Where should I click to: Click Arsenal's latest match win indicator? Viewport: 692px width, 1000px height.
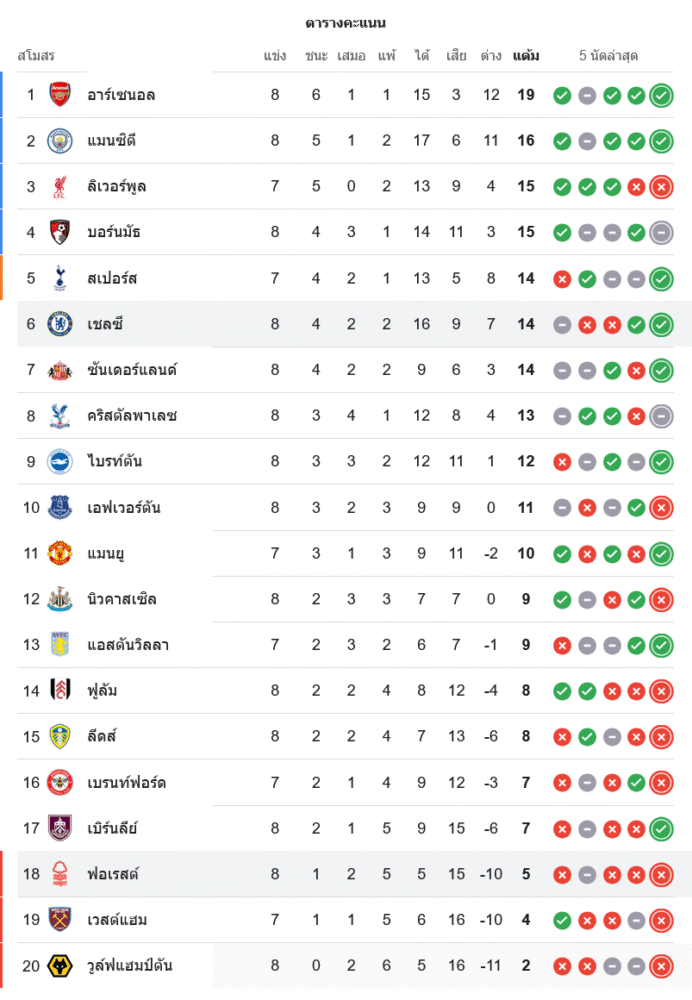(x=661, y=96)
